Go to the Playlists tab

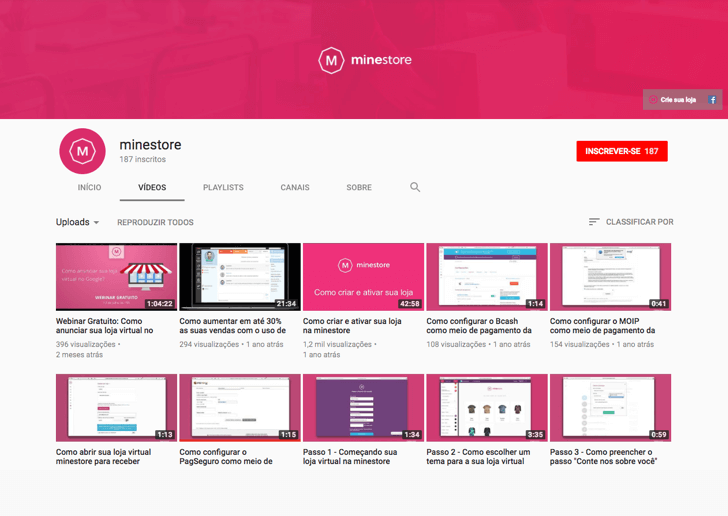pos(223,187)
